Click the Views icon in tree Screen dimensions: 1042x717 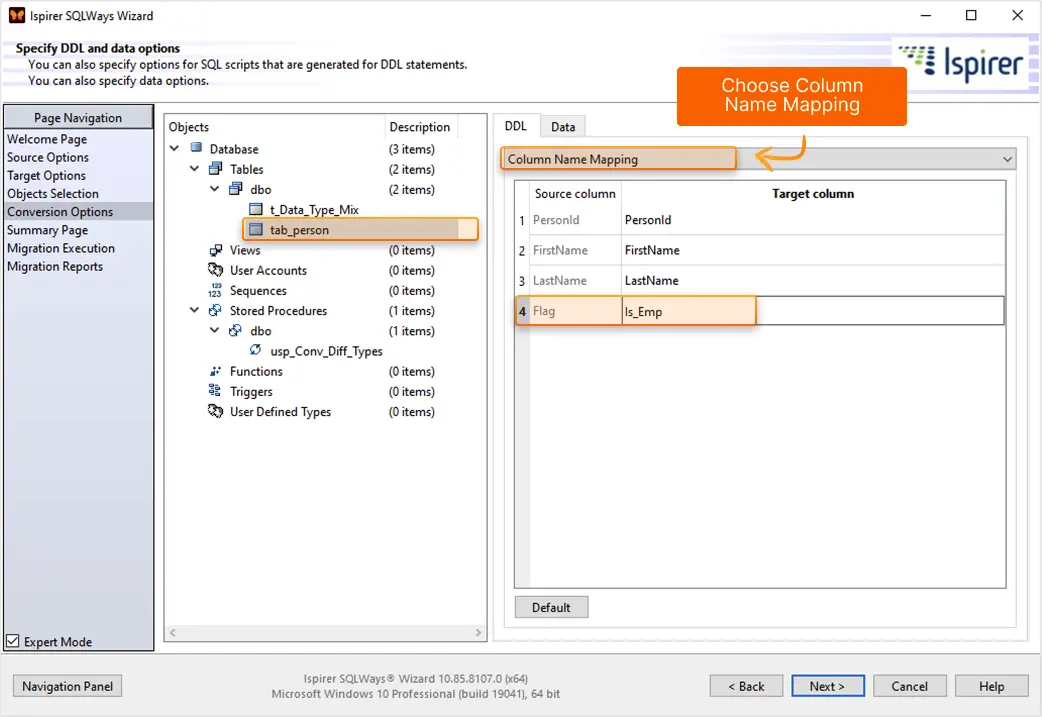click(x=215, y=250)
